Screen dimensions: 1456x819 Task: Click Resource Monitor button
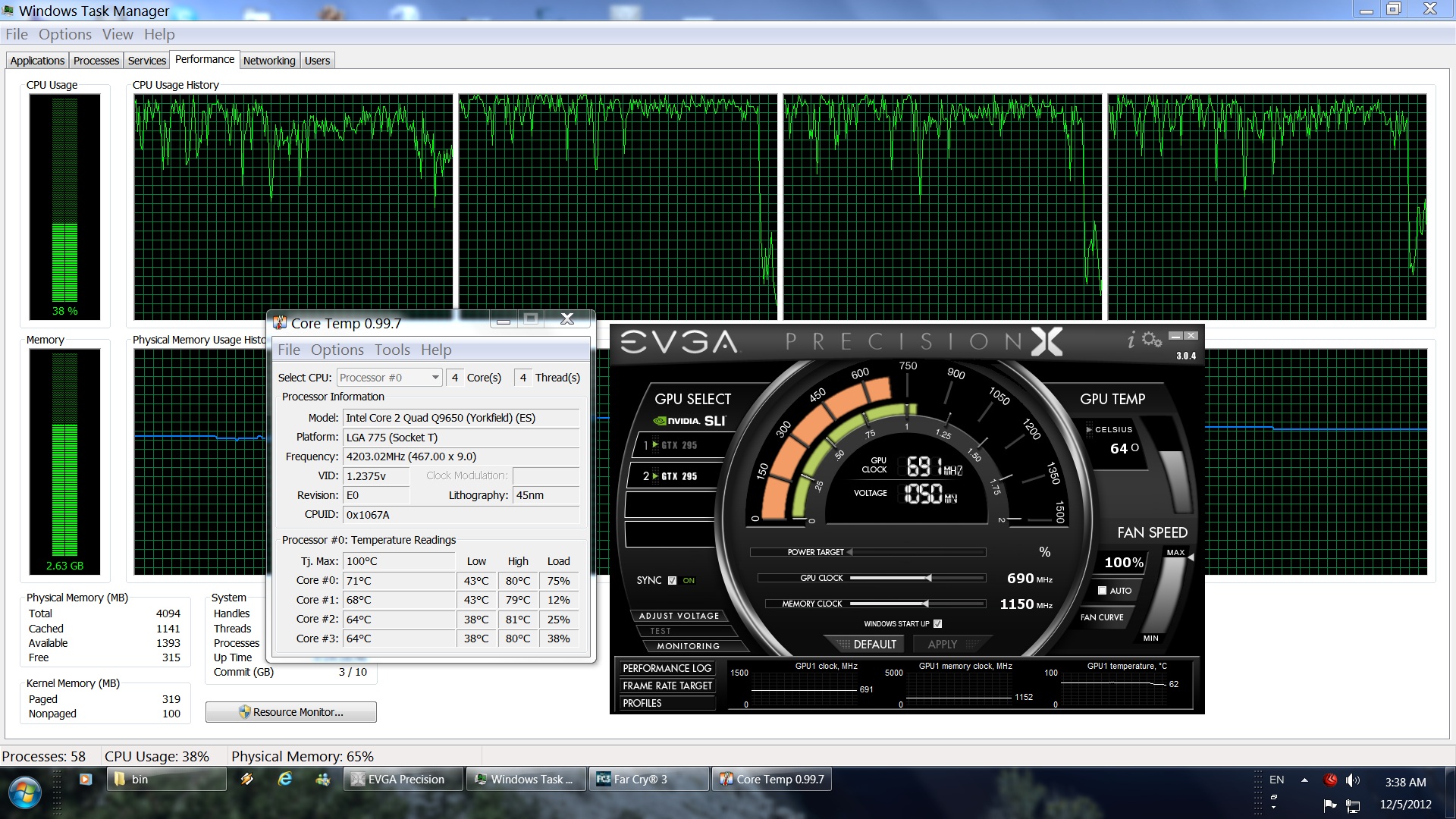click(290, 712)
